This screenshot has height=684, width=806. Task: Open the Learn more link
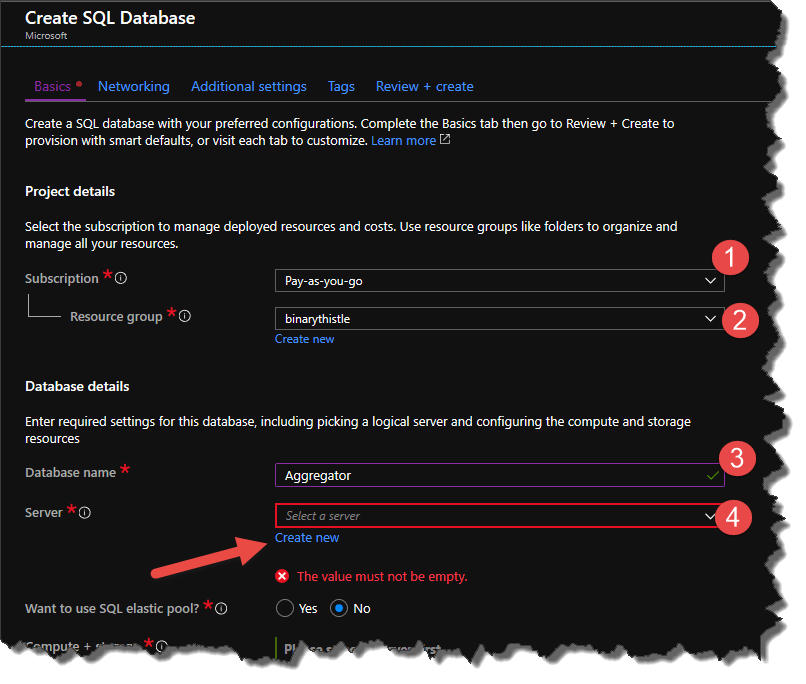click(402, 141)
